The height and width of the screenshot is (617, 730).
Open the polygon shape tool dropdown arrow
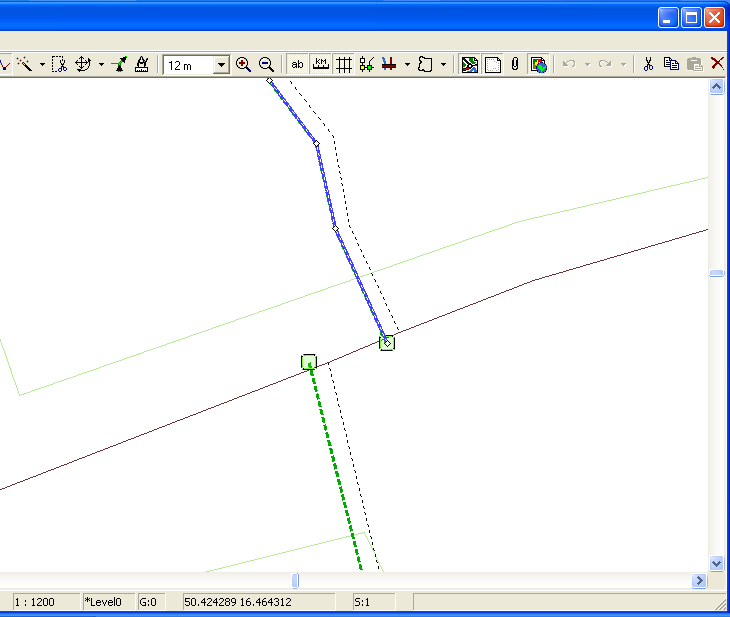[443, 64]
